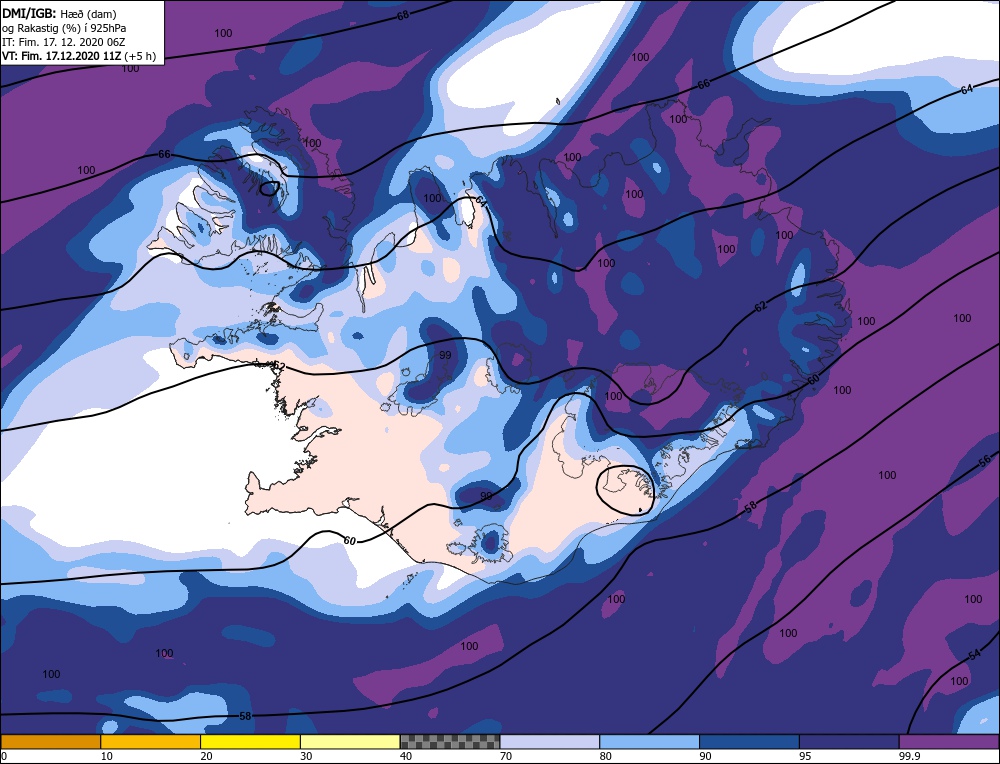Image resolution: width=1000 pixels, height=764 pixels.
Task: Select the '80' legend tick label
Action: pos(606,756)
